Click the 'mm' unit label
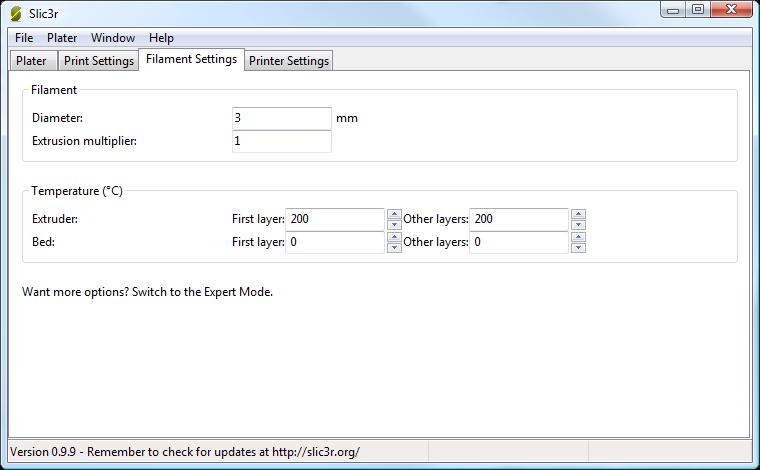The image size is (760, 470). point(347,118)
